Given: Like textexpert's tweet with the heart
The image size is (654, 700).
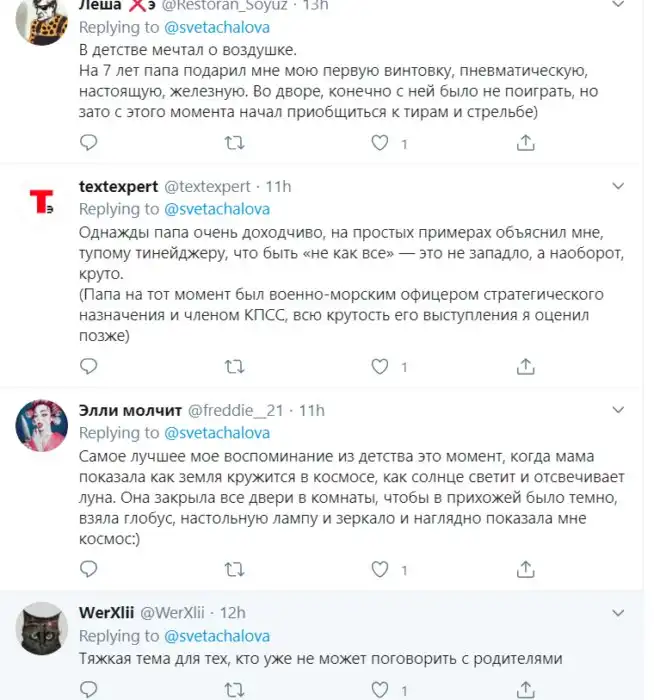Looking at the screenshot, I should 380,367.
